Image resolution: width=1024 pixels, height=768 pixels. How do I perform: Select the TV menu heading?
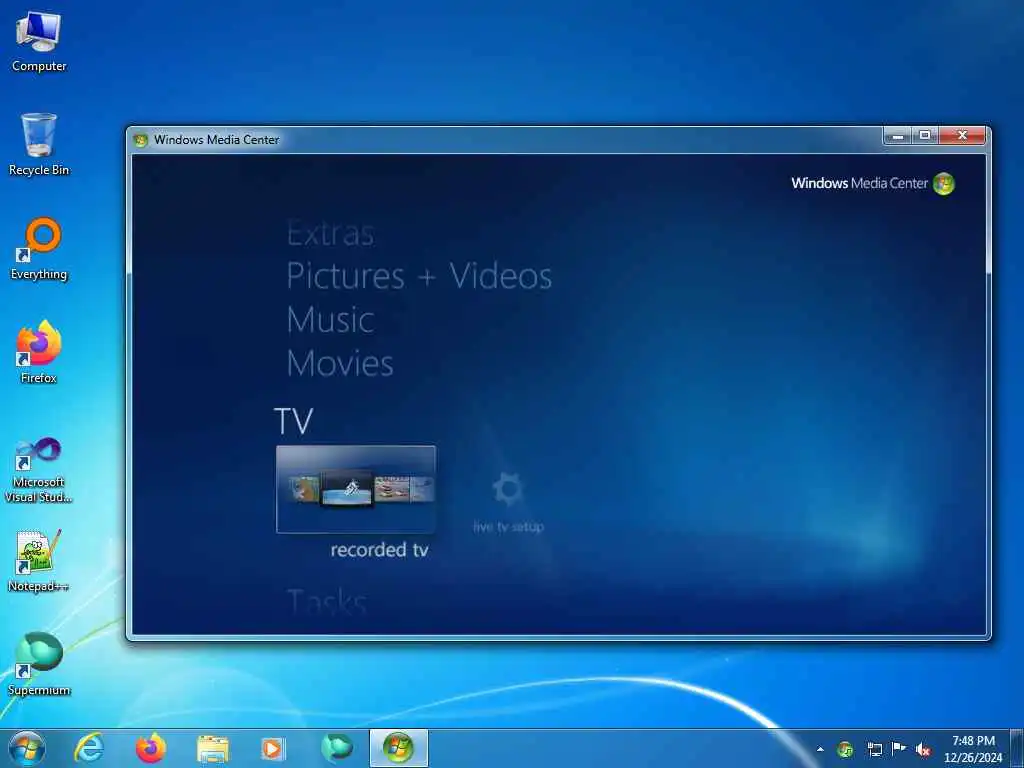294,421
